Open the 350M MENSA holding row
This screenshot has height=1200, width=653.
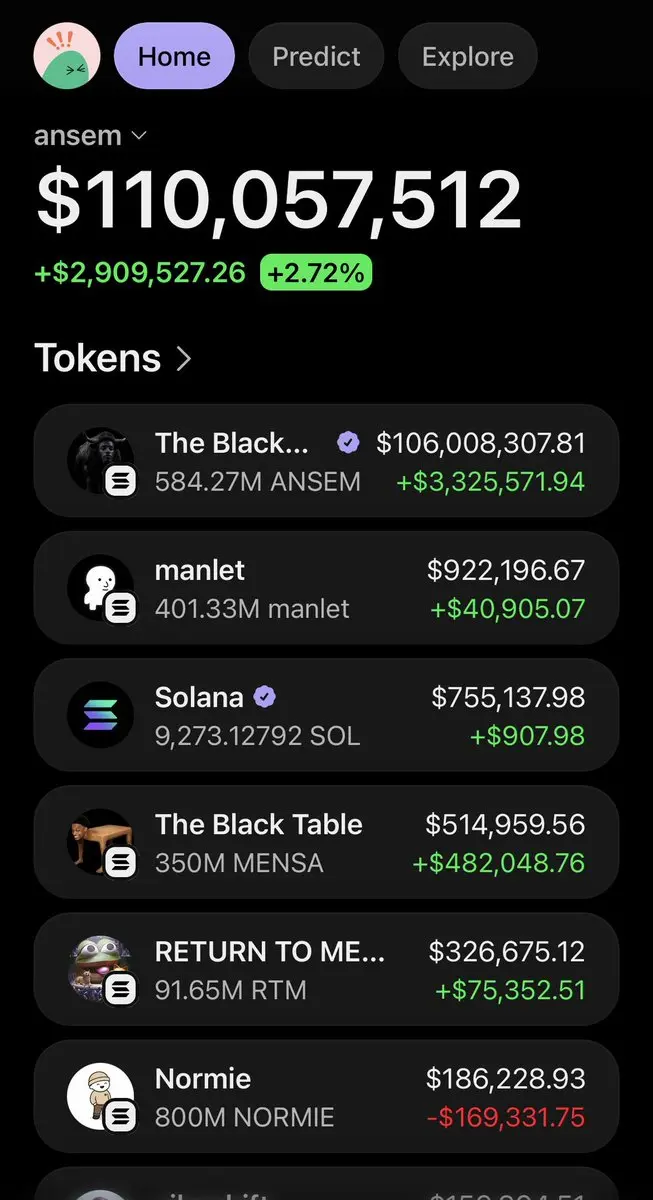click(326, 842)
